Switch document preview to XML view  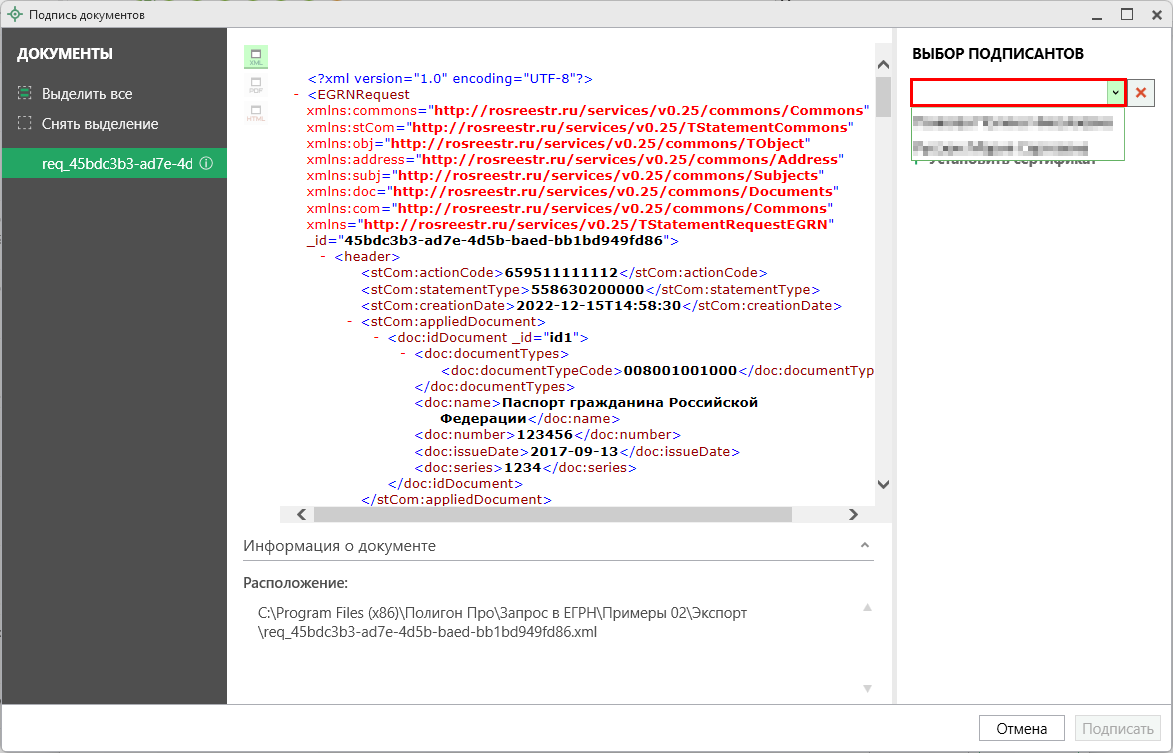click(256, 57)
